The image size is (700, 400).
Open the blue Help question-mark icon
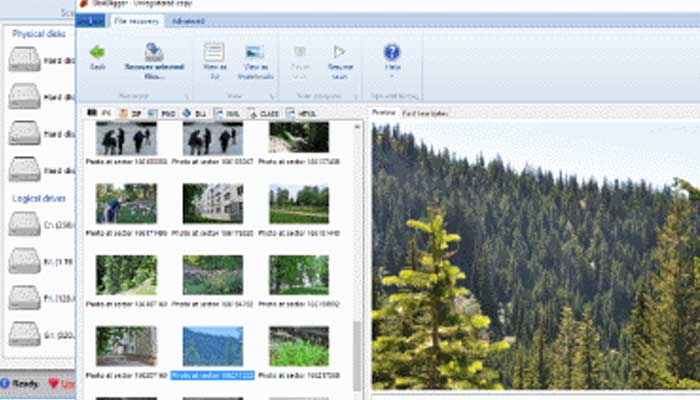(x=392, y=52)
